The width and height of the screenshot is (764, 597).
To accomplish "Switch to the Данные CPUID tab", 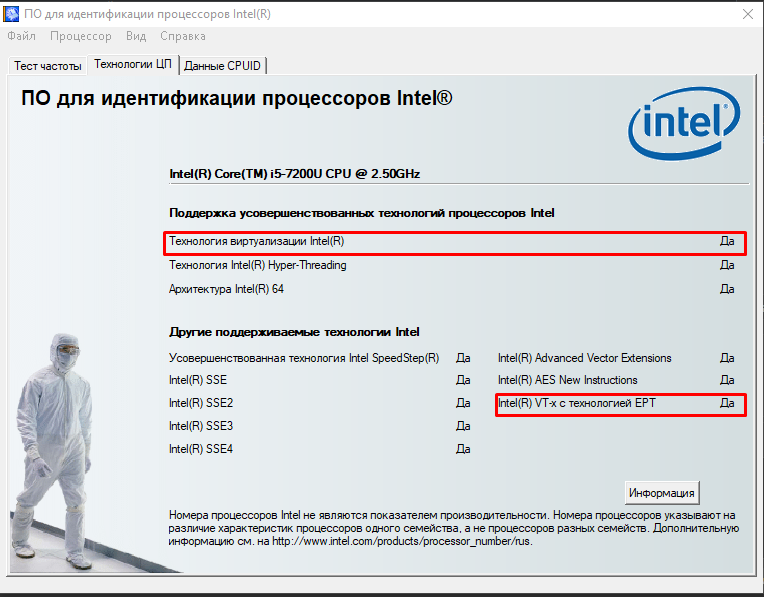I will pos(223,66).
